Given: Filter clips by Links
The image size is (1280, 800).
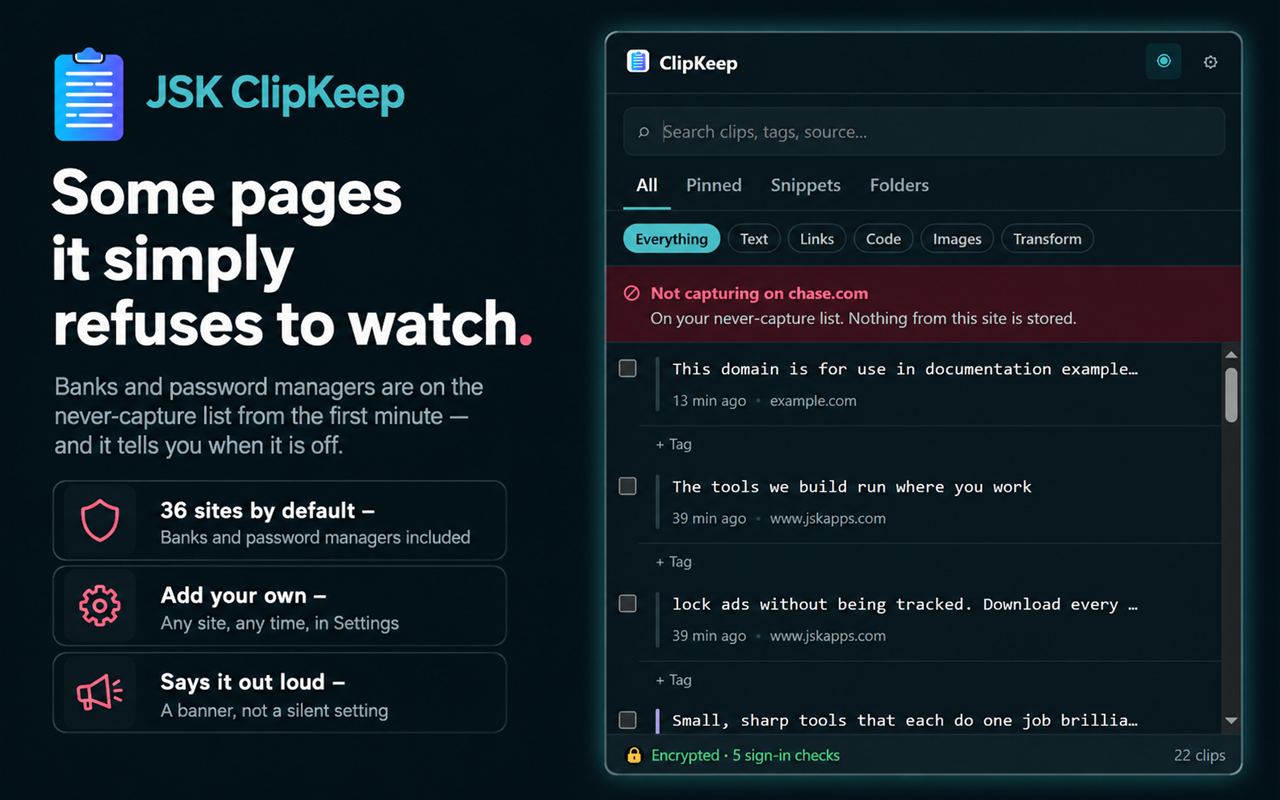Looking at the screenshot, I should coord(817,239).
